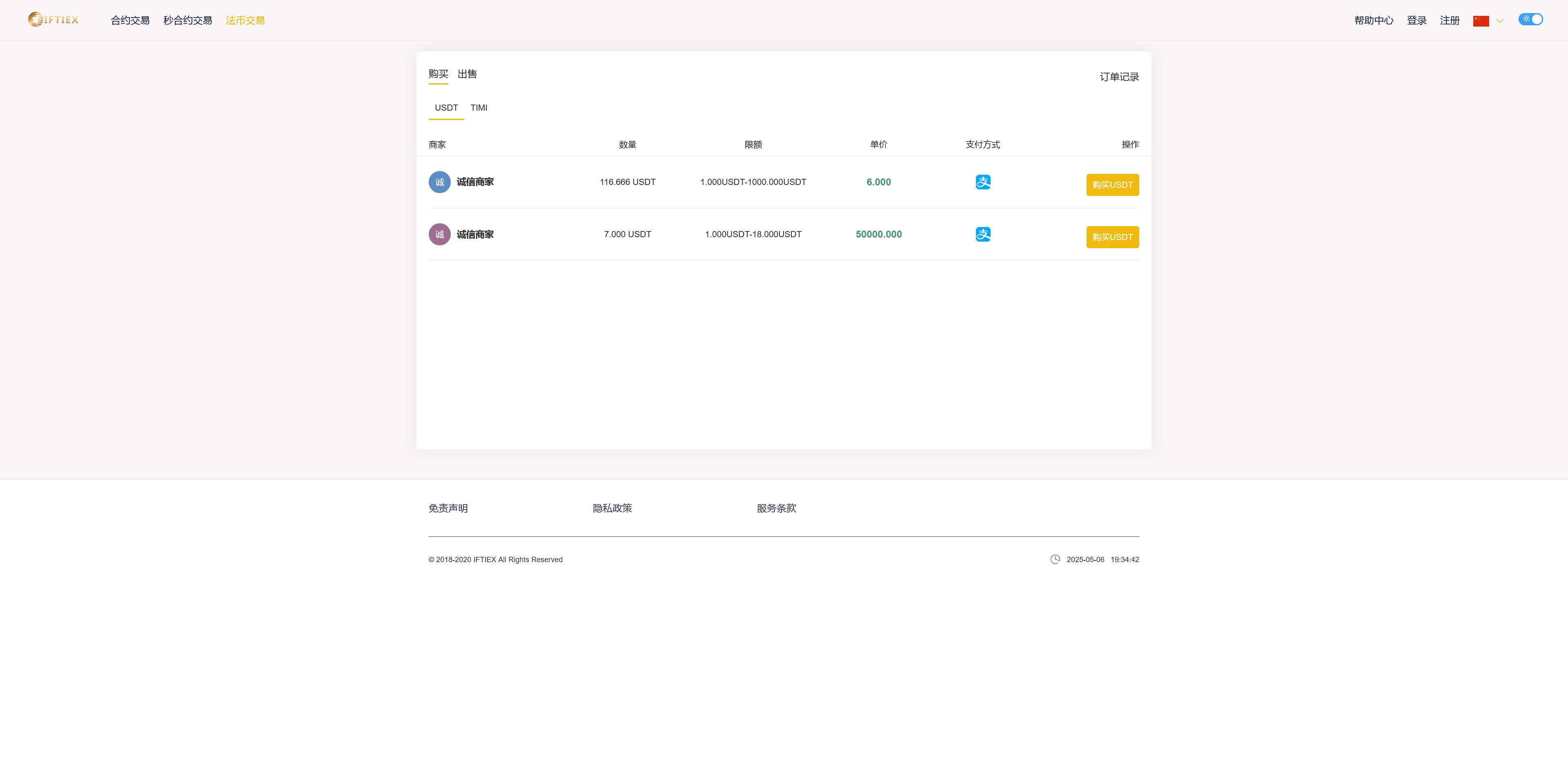Open 订单记录 order records link

click(1119, 77)
